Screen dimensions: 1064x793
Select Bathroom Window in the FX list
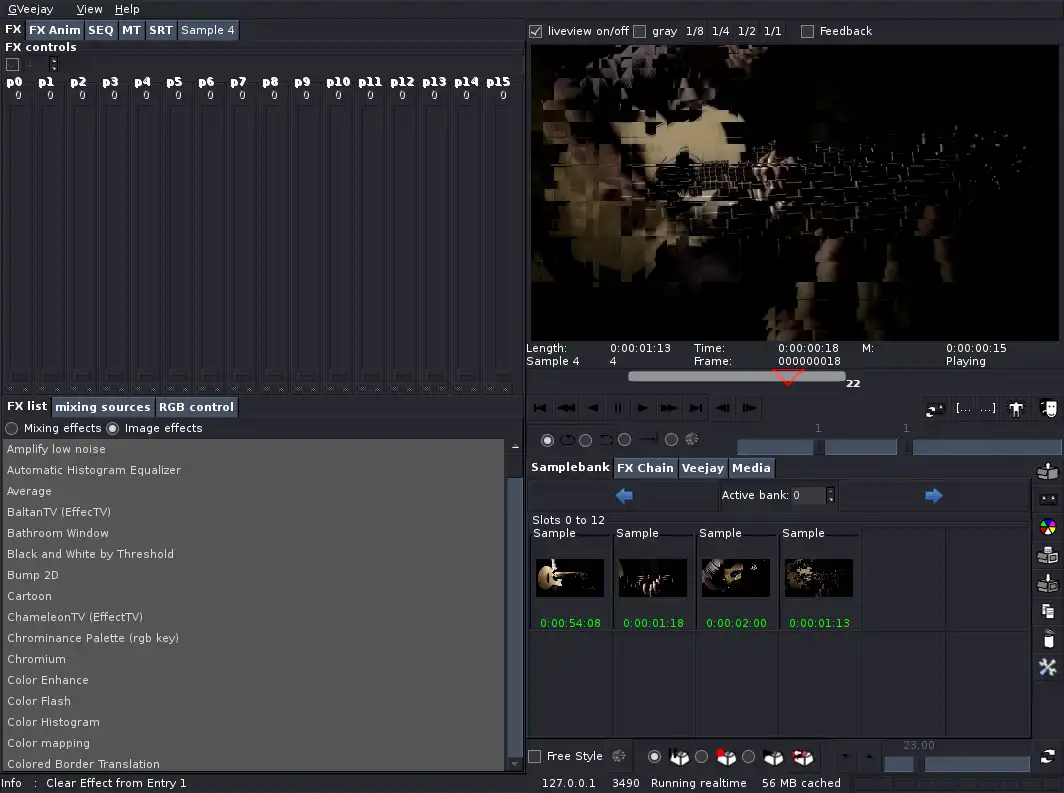[254, 533]
